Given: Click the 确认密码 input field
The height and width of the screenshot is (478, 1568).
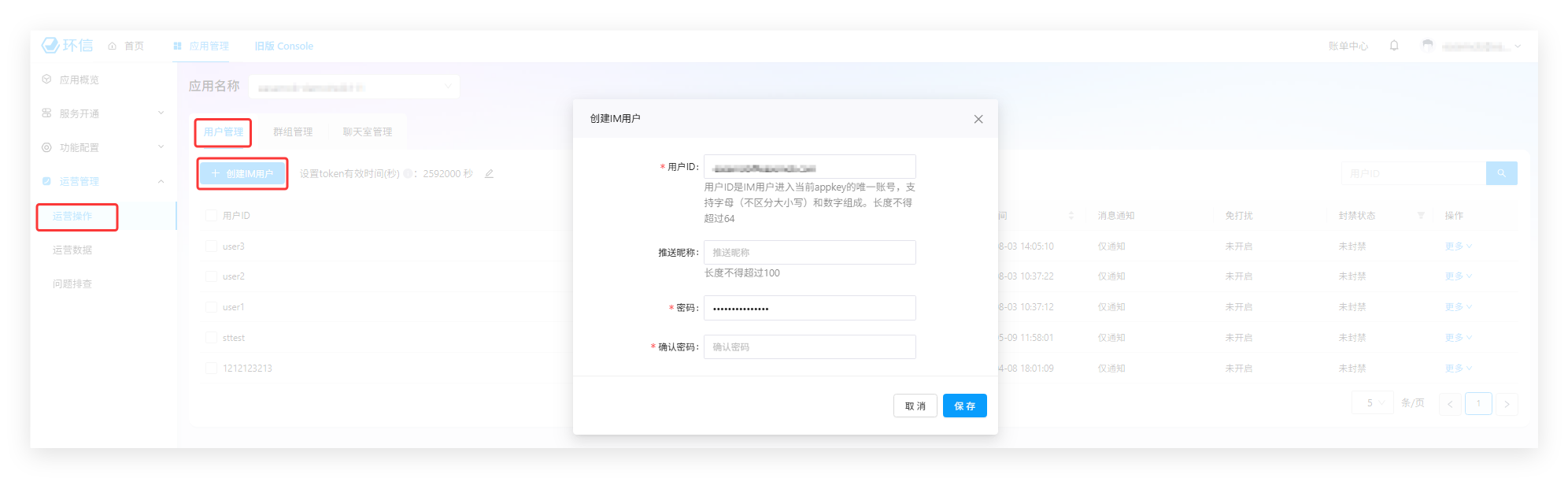Looking at the screenshot, I should 809,347.
